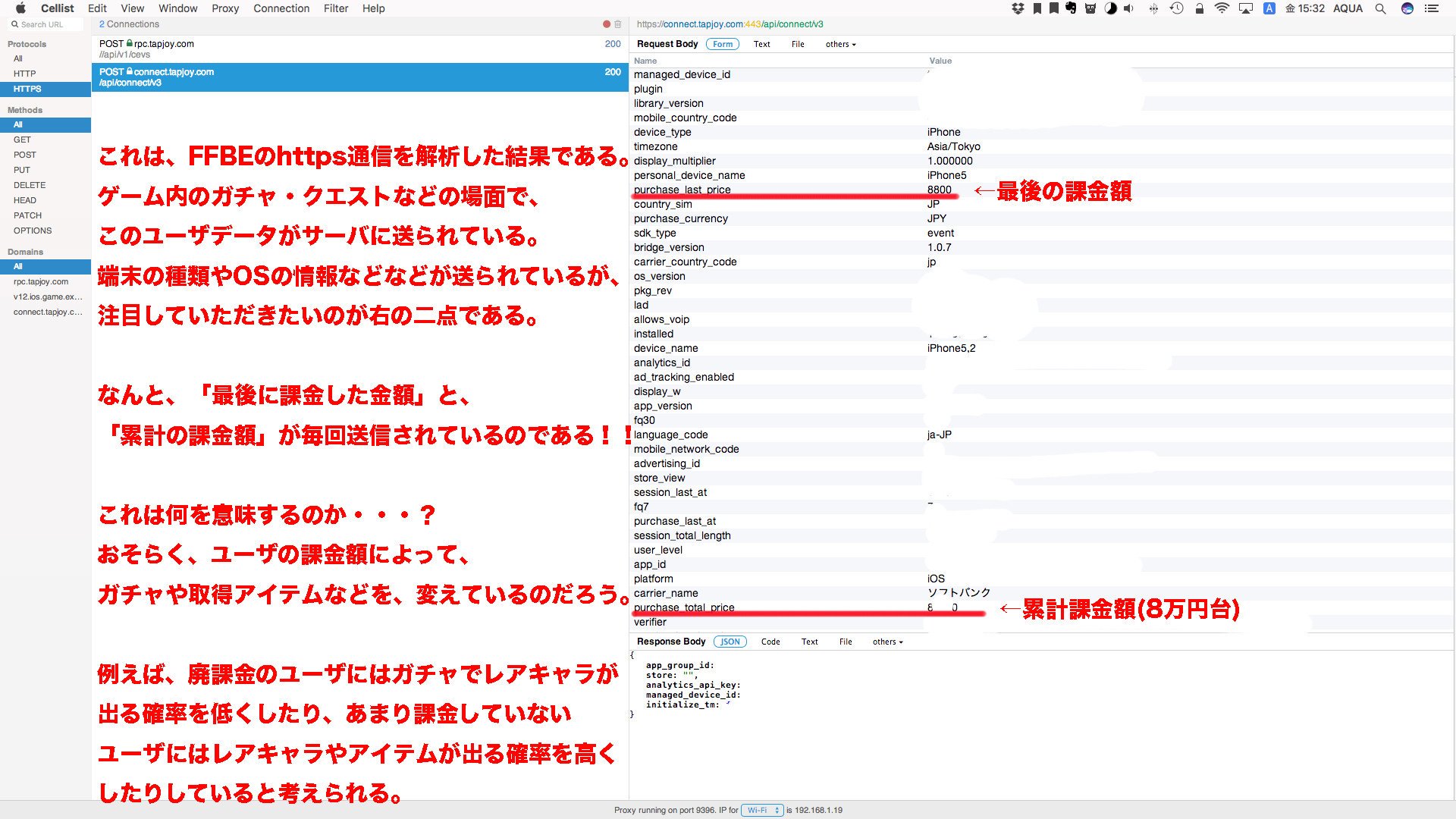Open the Window menu
This screenshot has width=1456, height=819.
coord(178,8)
